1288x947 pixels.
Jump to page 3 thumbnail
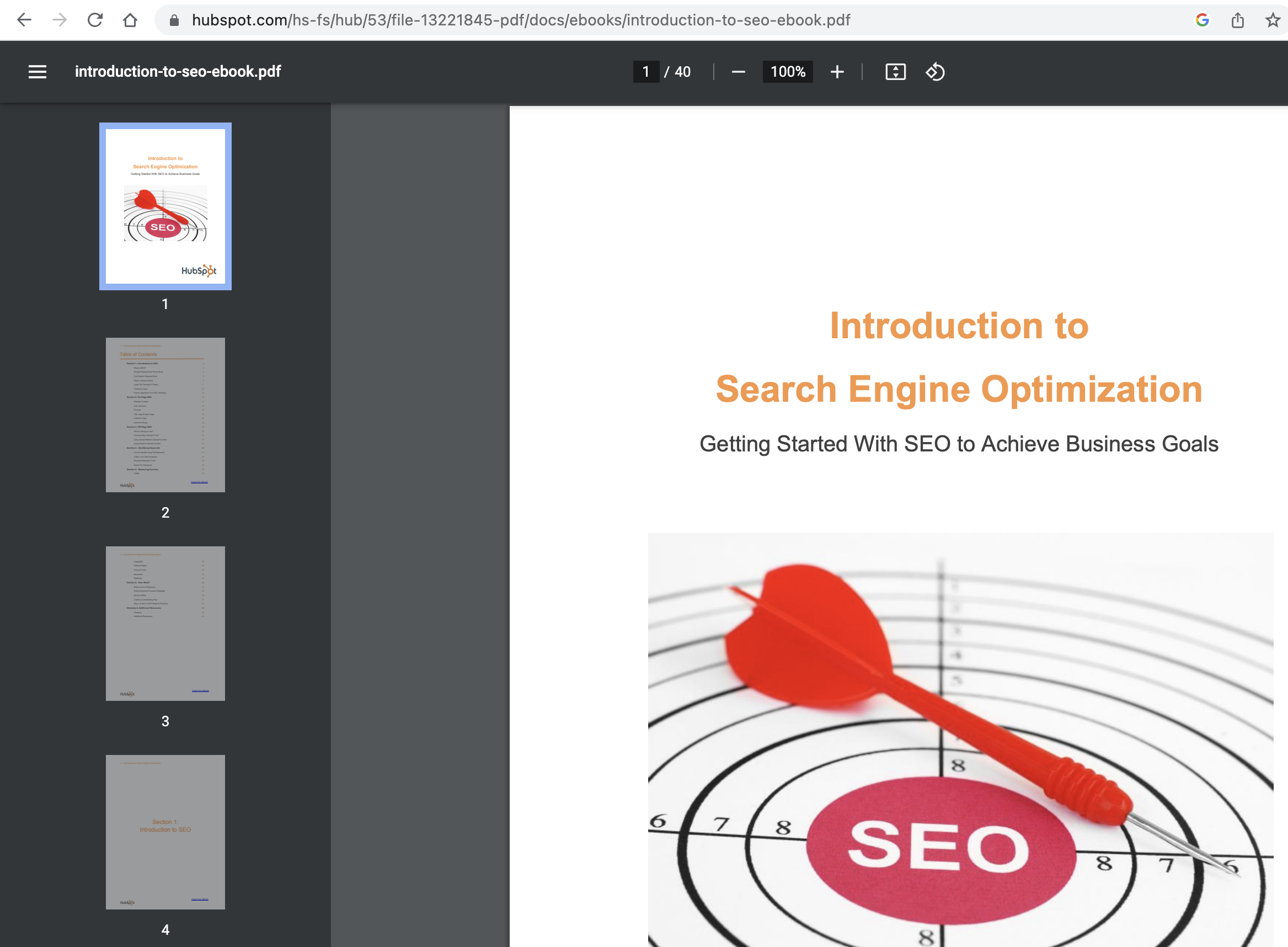(165, 624)
